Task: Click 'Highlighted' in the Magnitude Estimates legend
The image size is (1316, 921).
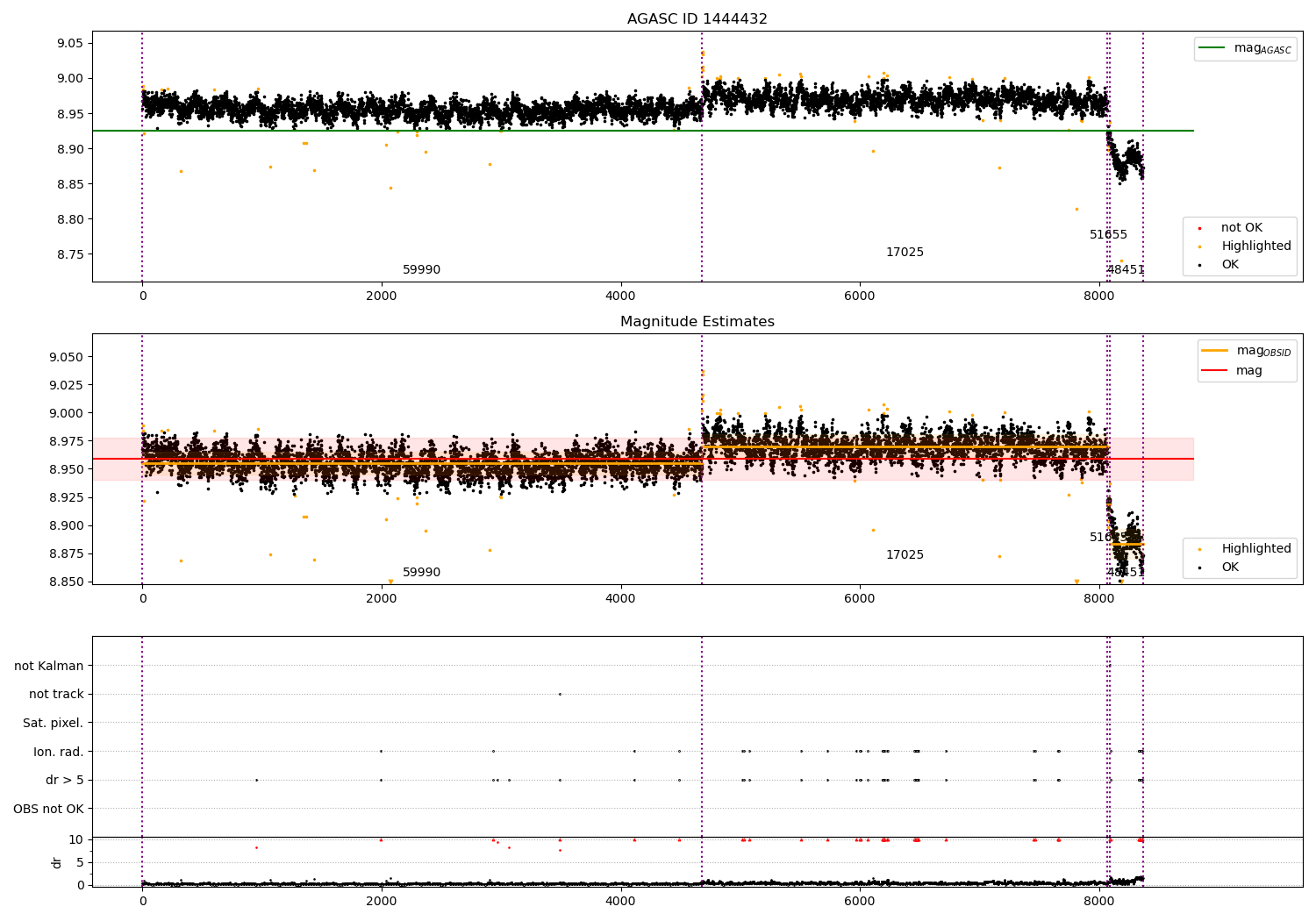Action: [1256, 549]
